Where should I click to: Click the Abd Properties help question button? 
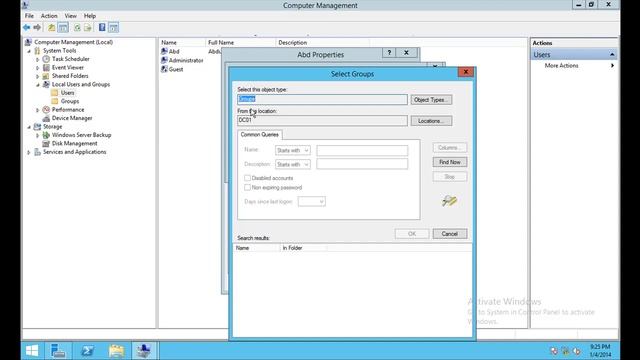(x=389, y=53)
